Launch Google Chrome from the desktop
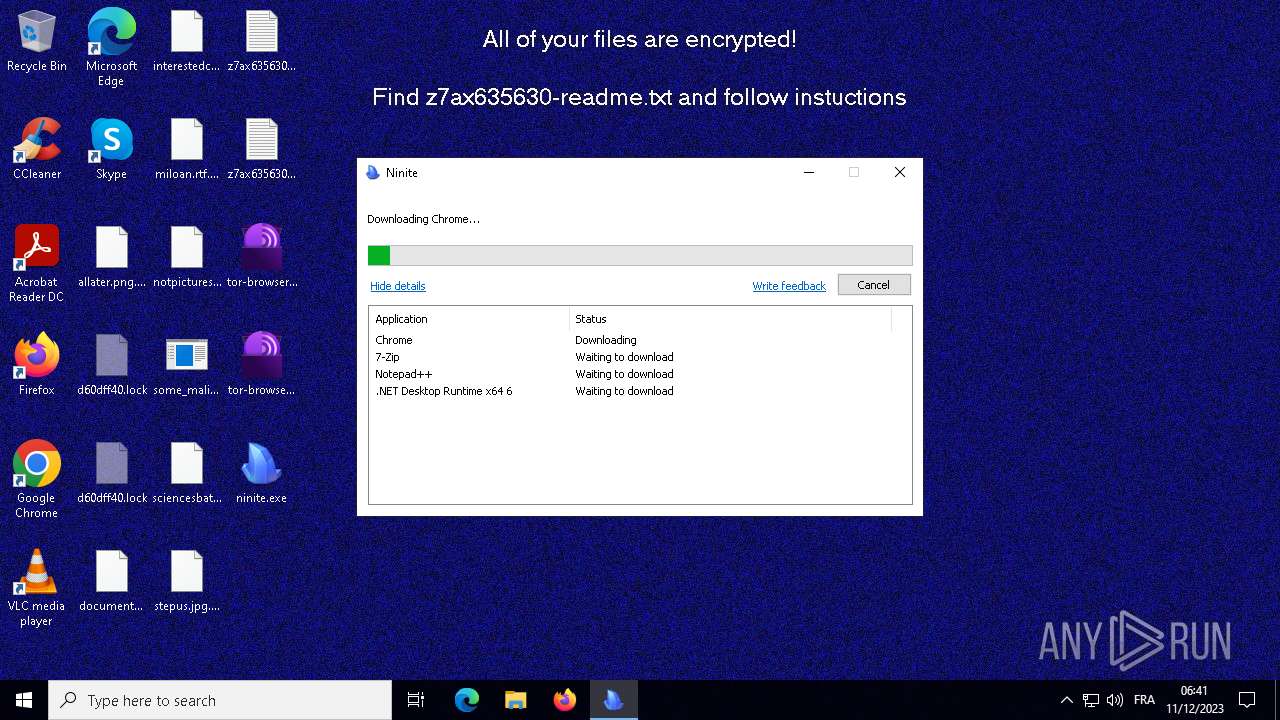1280x720 pixels. 37,479
